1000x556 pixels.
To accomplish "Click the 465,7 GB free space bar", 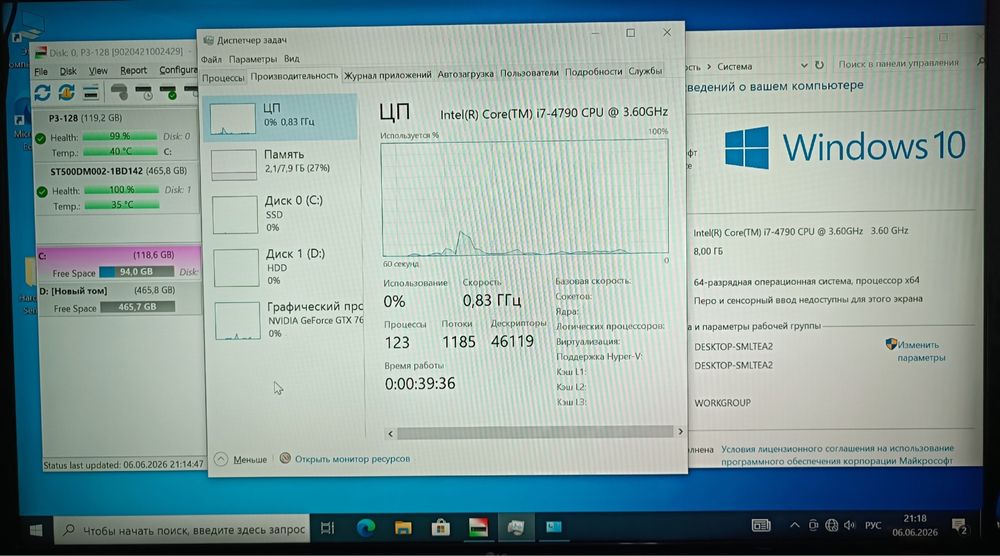I will tap(137, 307).
